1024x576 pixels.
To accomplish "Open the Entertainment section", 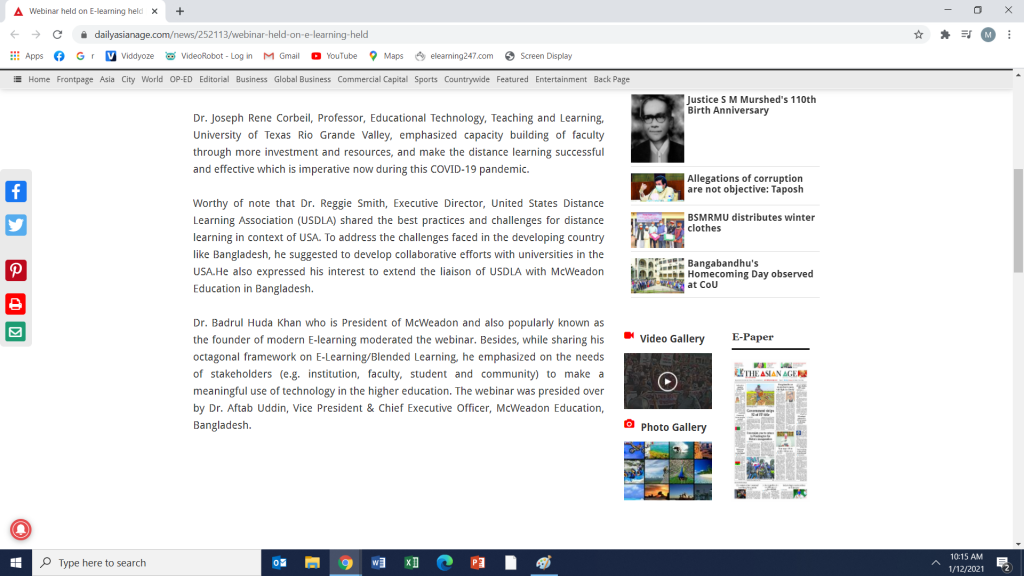I will (561, 79).
